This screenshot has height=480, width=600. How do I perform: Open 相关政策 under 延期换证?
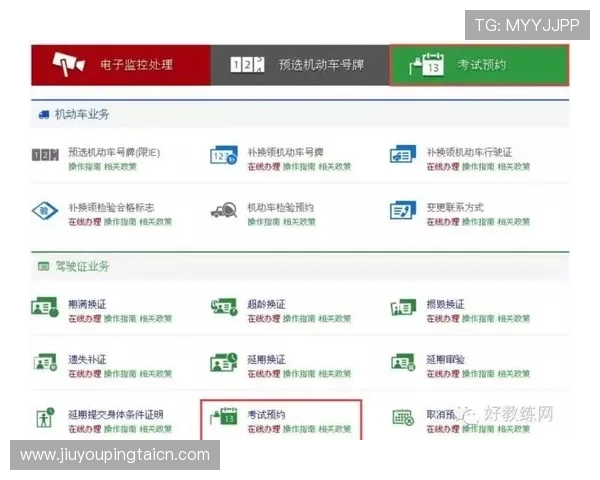click(x=335, y=374)
